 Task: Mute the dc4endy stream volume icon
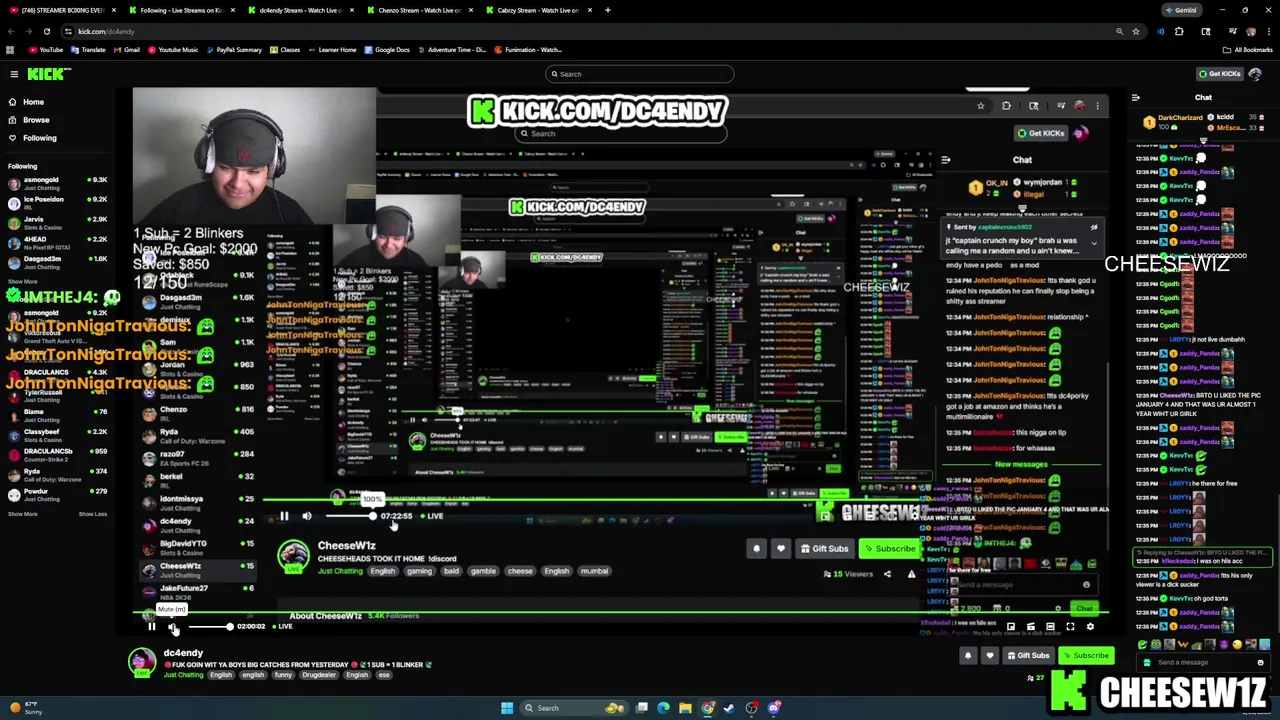[172, 627]
